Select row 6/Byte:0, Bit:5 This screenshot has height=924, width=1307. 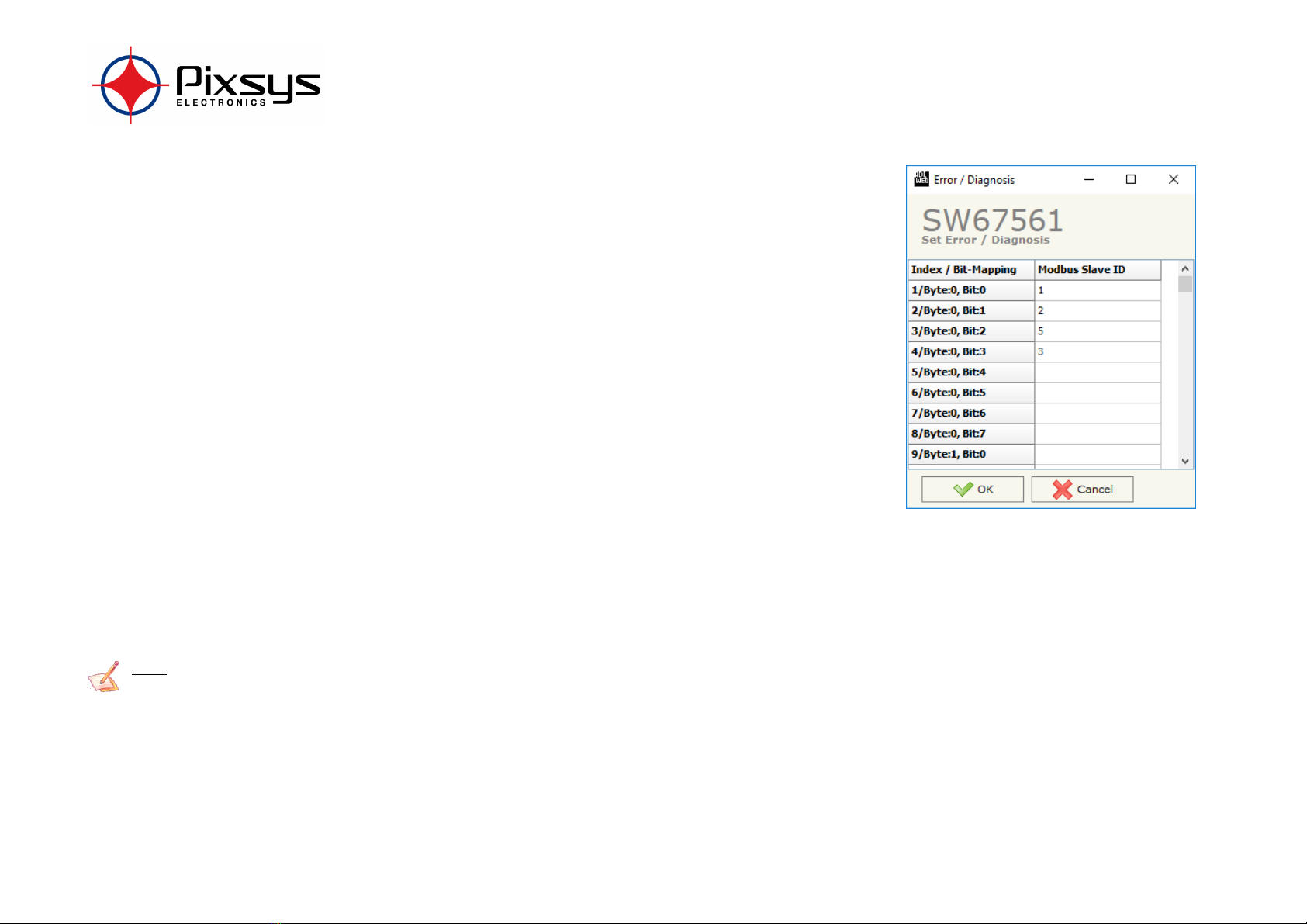click(x=971, y=393)
